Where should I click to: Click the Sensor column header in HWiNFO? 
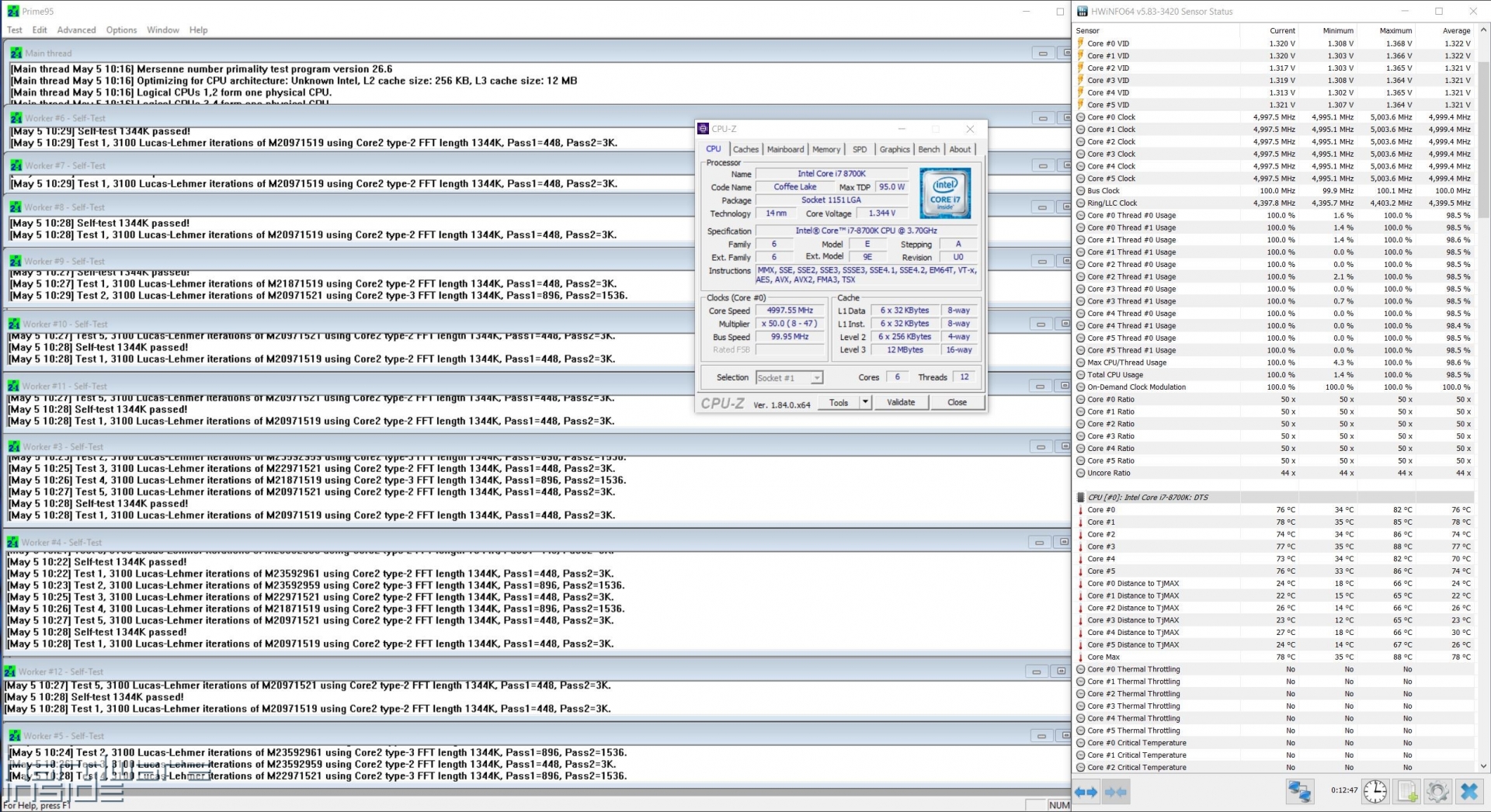pyautogui.click(x=1156, y=31)
